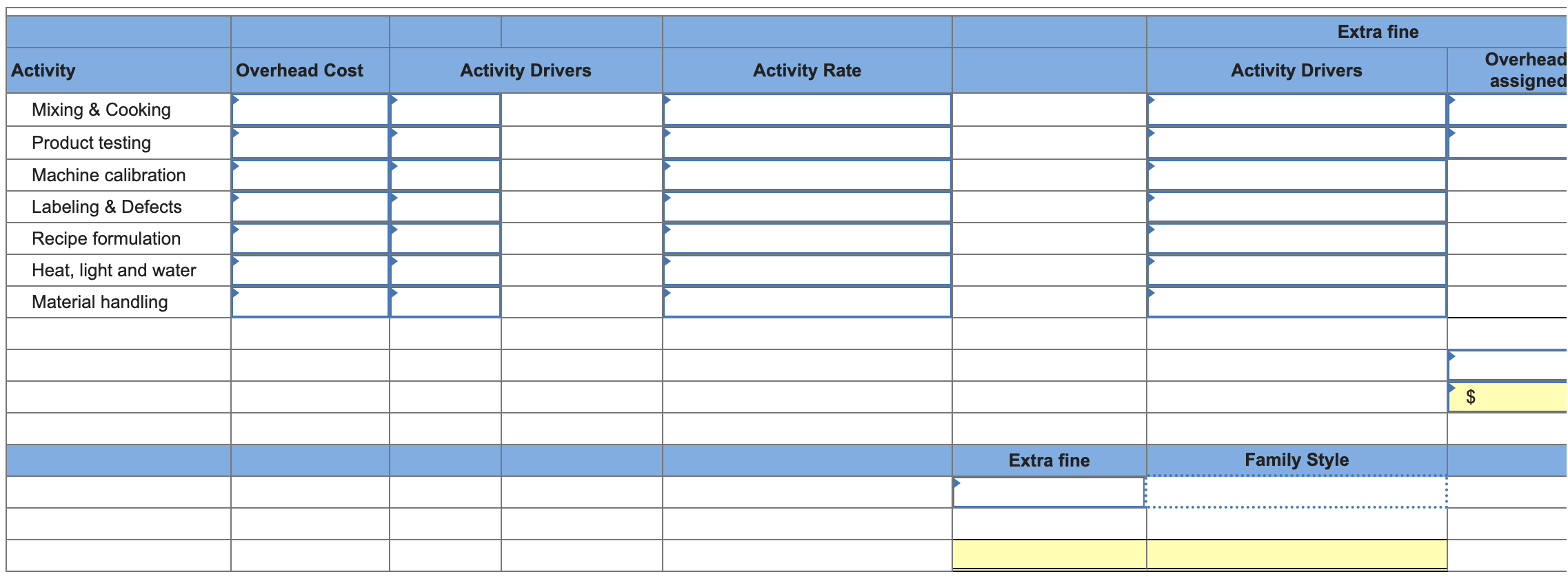Screen dimensions: 1568x583
Task: Select Activity Rate cell for Product testing
Action: click(x=807, y=143)
